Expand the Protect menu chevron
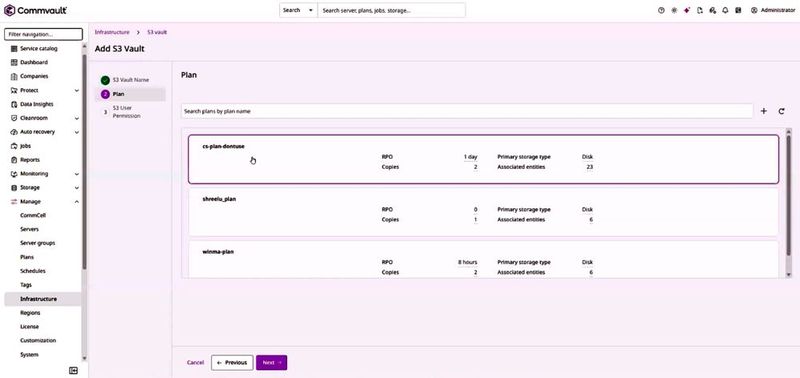Screen dimensions: 800x378 pos(77,90)
